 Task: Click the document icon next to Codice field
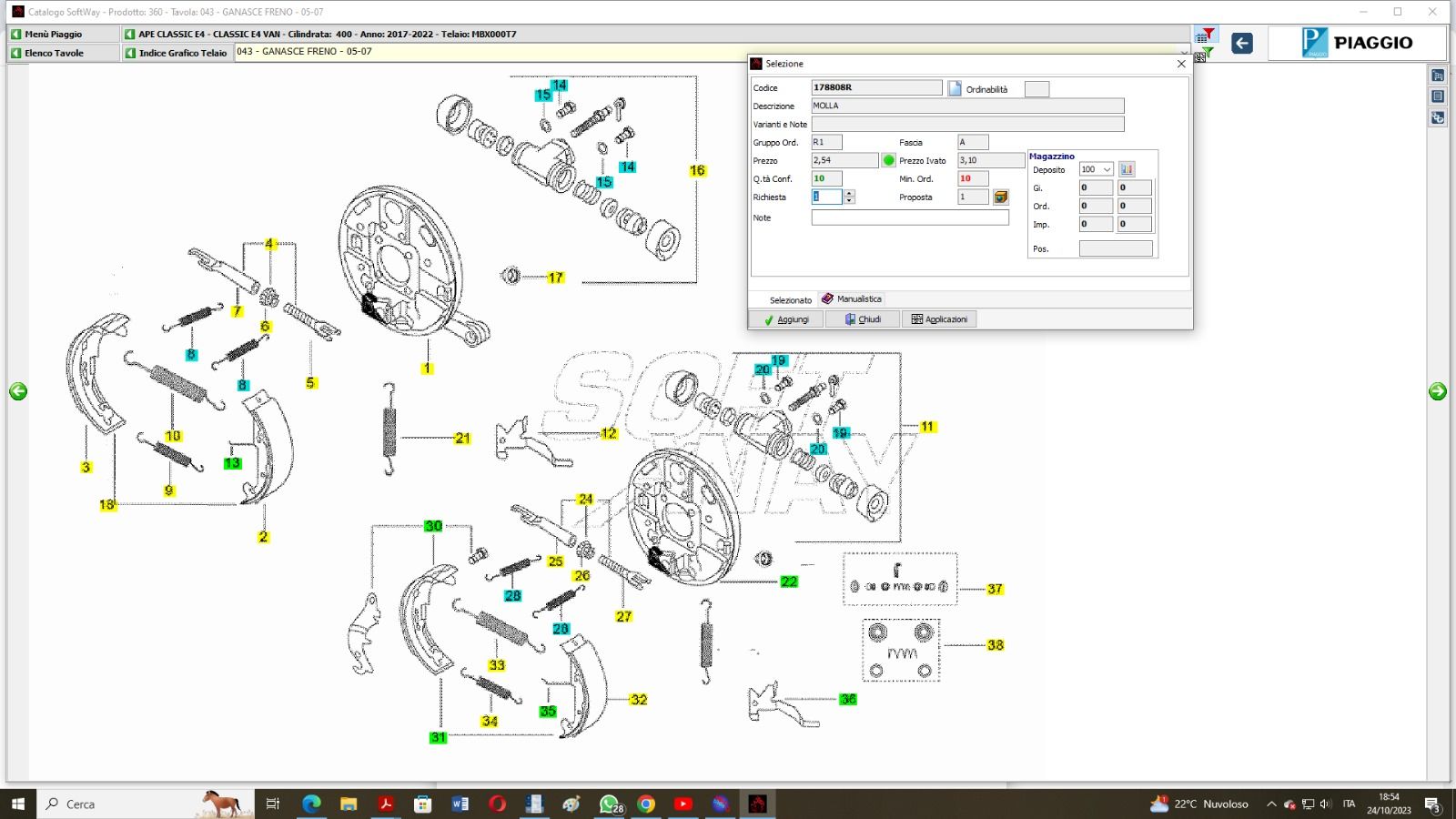coord(955,88)
